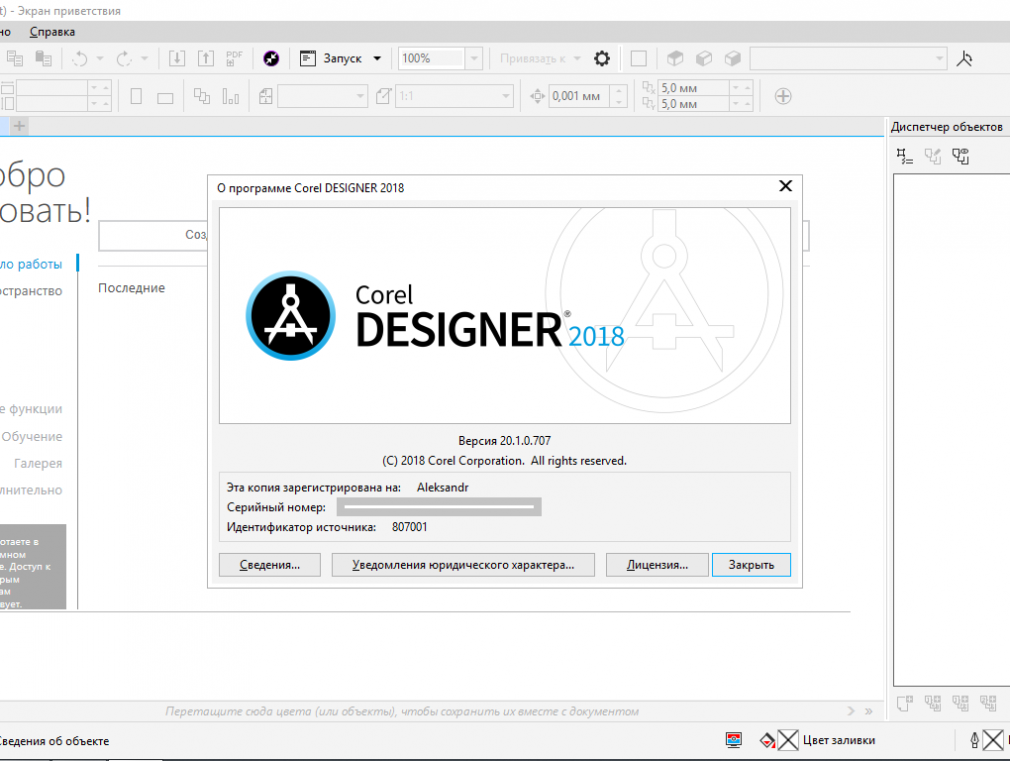Screen dimensions: 1010x761
Task: Click the Publish to PDF icon
Action: [x=234, y=59]
